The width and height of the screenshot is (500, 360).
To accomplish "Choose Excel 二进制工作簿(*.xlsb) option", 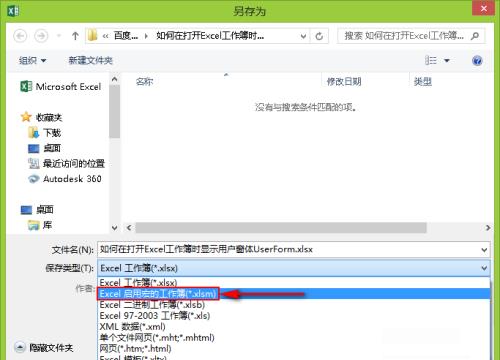I will (294, 305).
